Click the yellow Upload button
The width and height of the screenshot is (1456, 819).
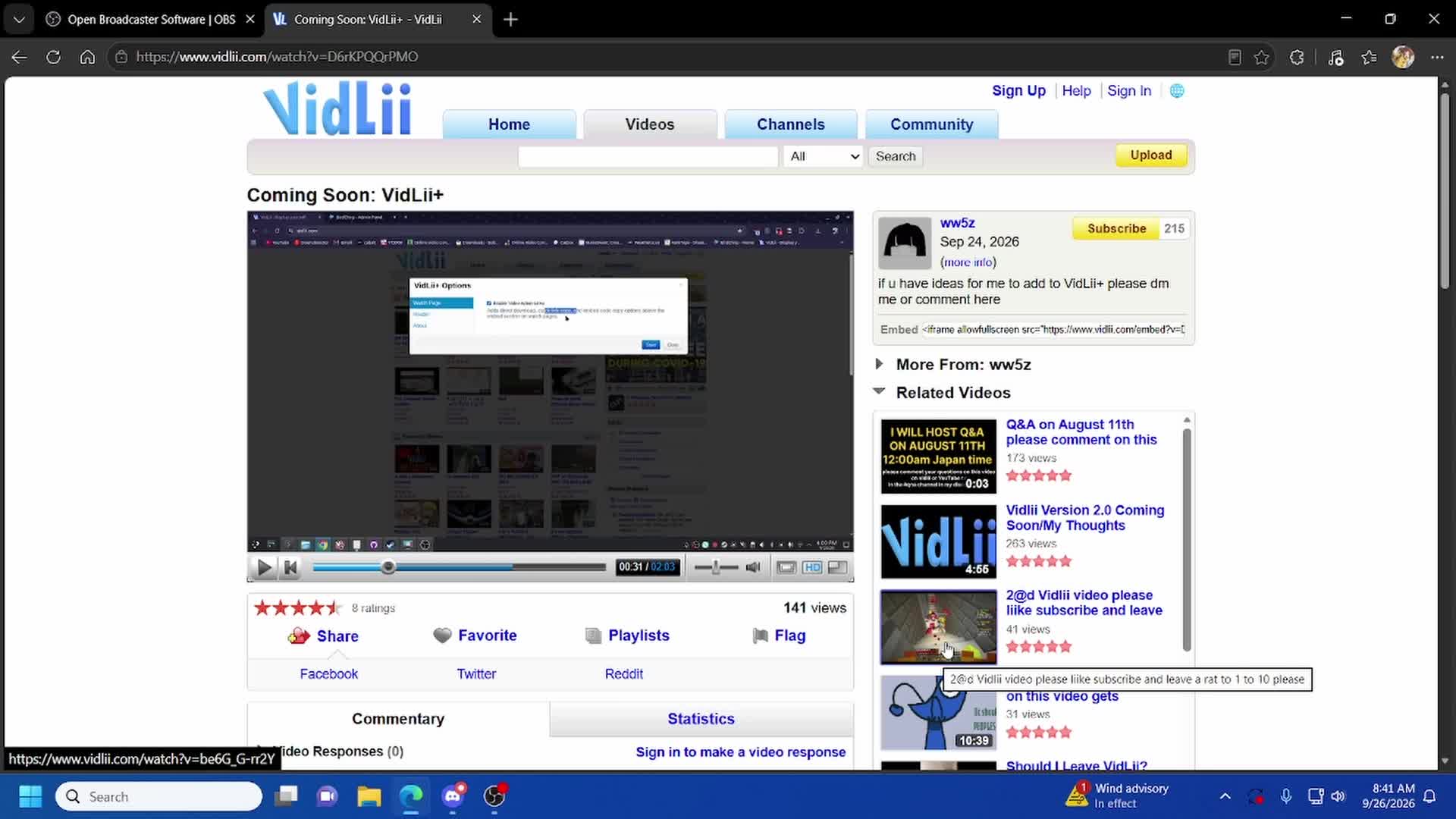coord(1151,155)
